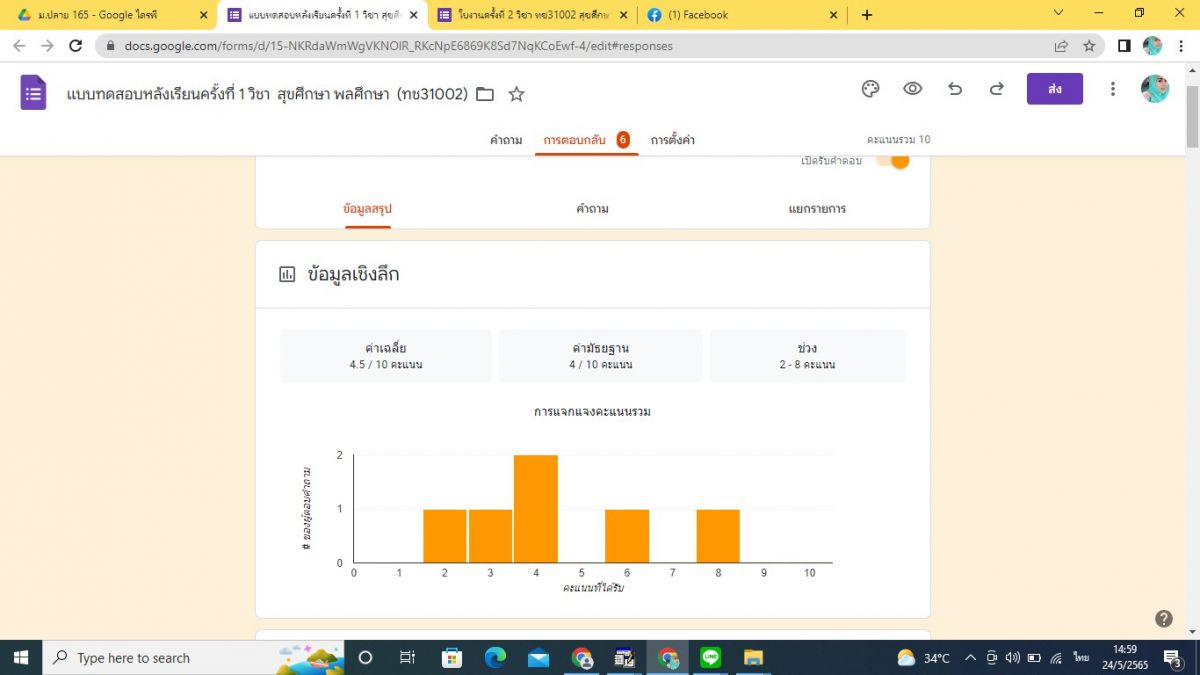The image size is (1200, 675).
Task: Open the help question mark button
Action: (x=1163, y=619)
